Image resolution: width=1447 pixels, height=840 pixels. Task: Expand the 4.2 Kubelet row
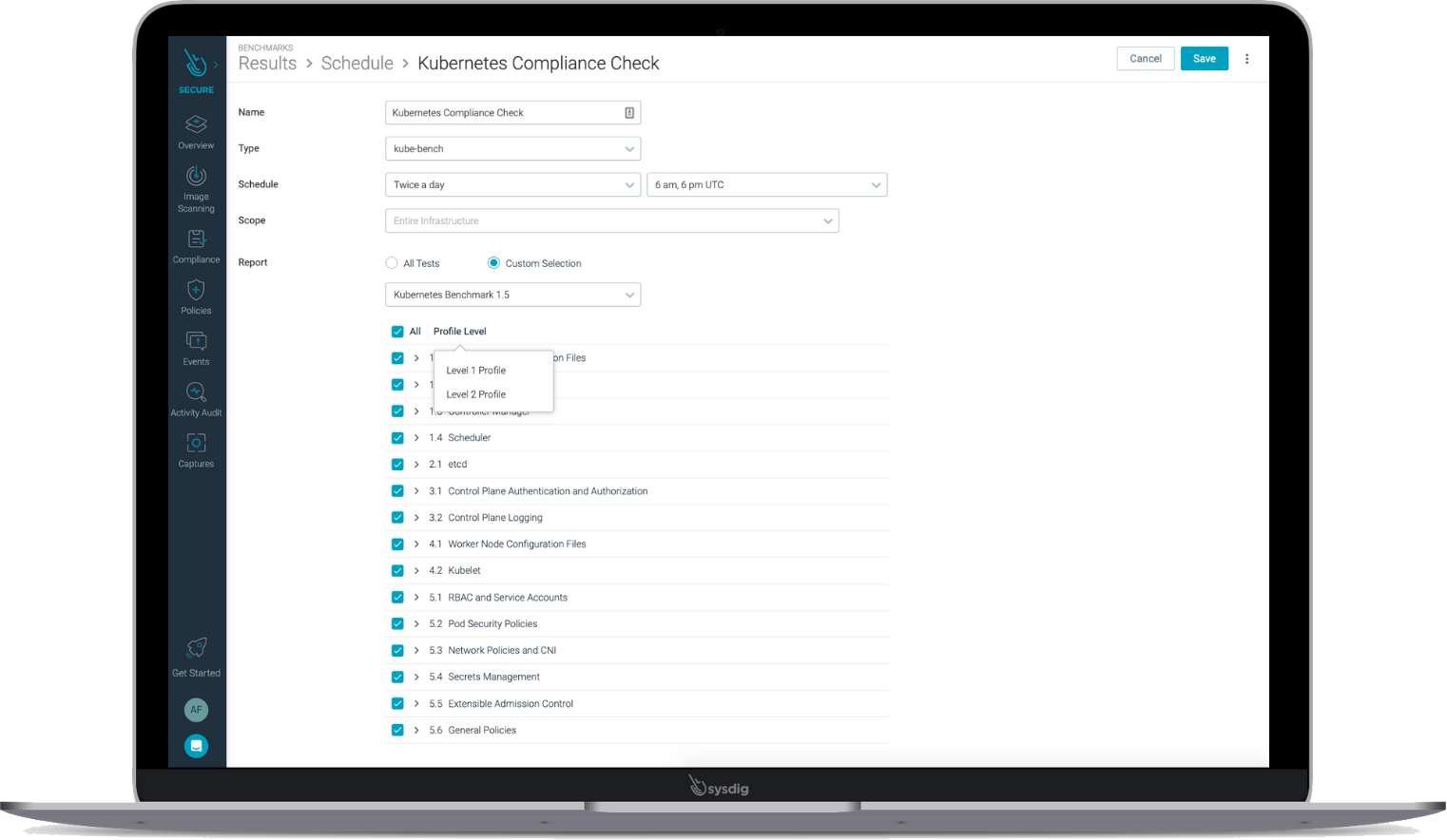point(416,571)
